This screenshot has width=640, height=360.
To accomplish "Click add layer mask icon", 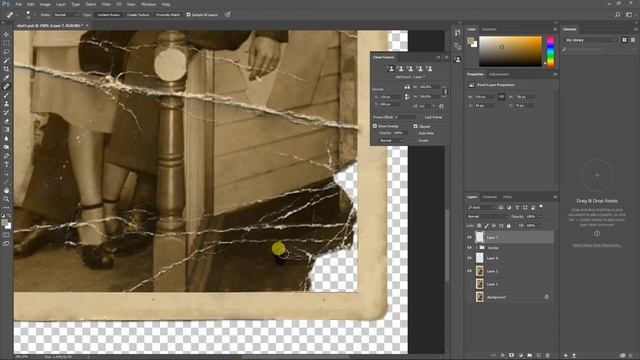I will (x=511, y=356).
